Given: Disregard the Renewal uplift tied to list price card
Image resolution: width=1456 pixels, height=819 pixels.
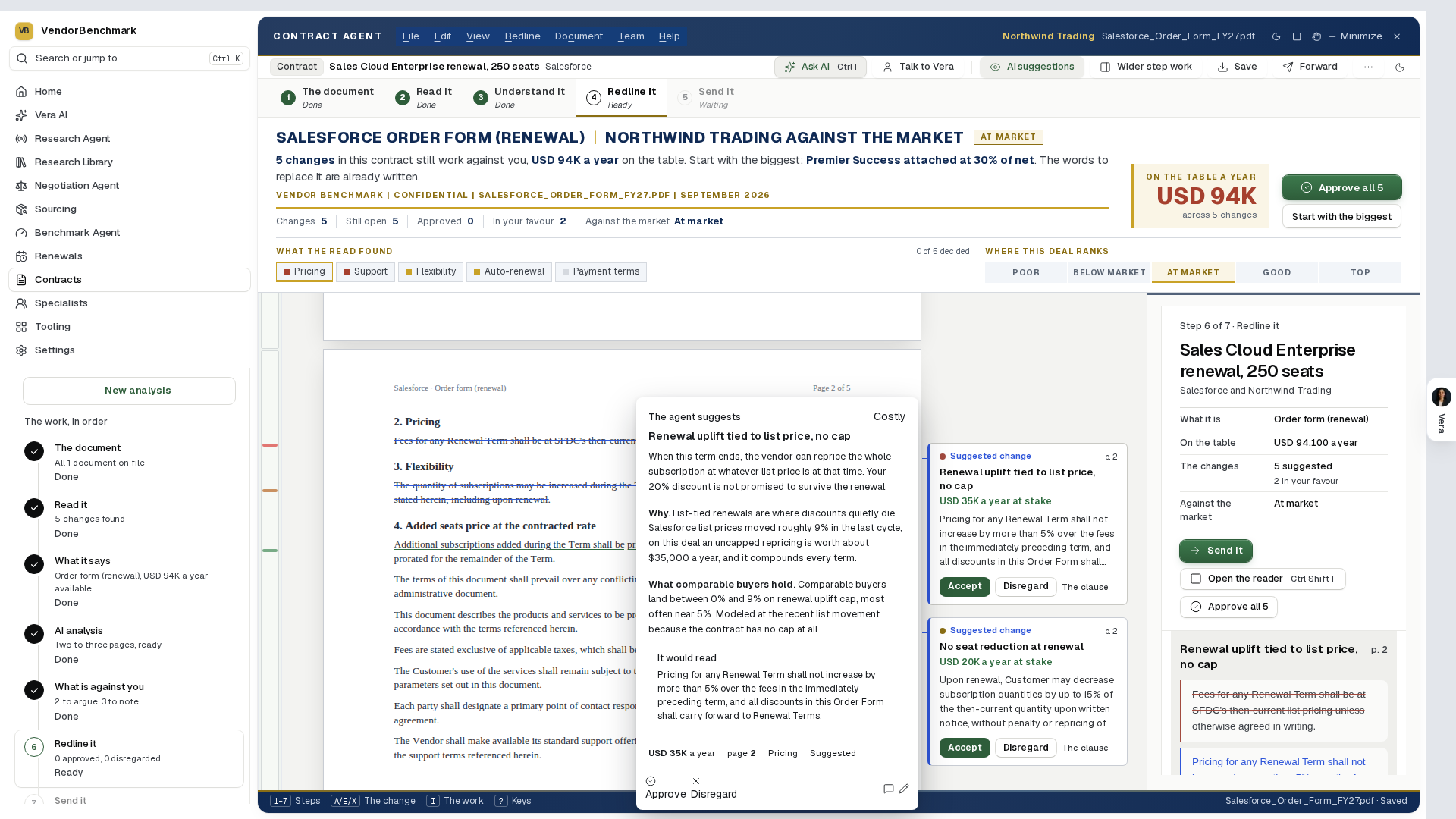Looking at the screenshot, I should coord(1025,587).
